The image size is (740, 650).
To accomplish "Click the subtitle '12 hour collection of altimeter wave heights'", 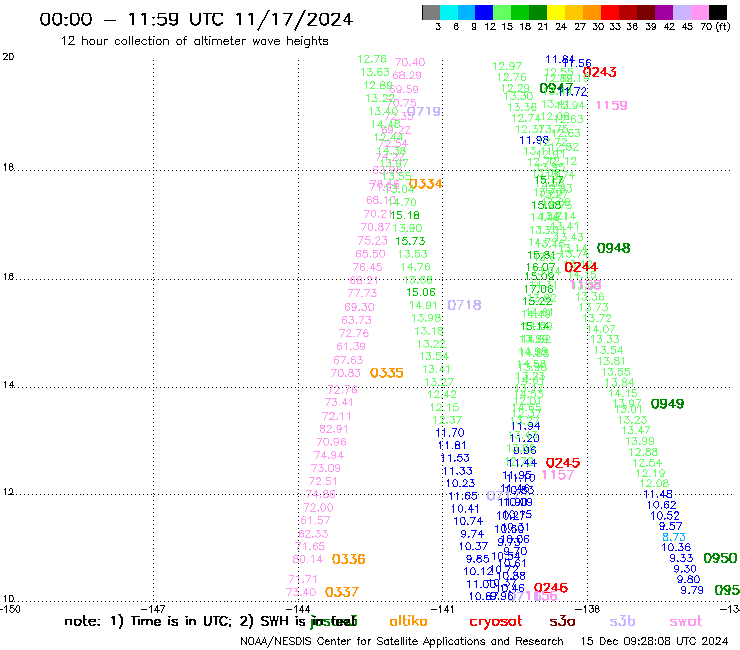I will (194, 41).
